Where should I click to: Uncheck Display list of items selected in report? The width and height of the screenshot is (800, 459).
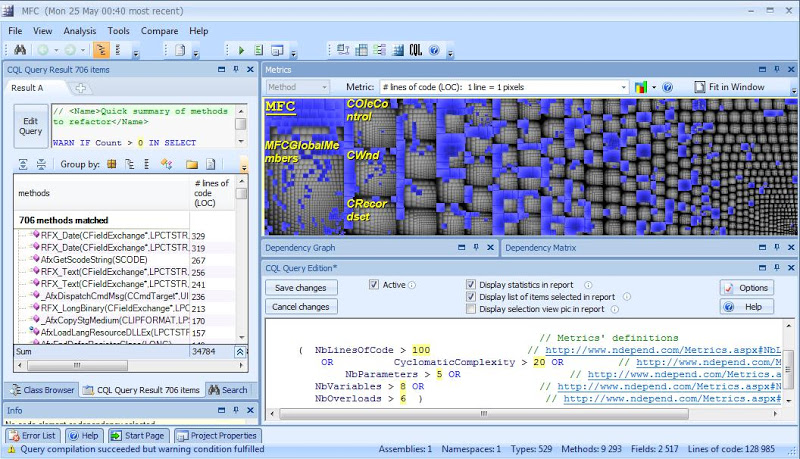pos(471,297)
